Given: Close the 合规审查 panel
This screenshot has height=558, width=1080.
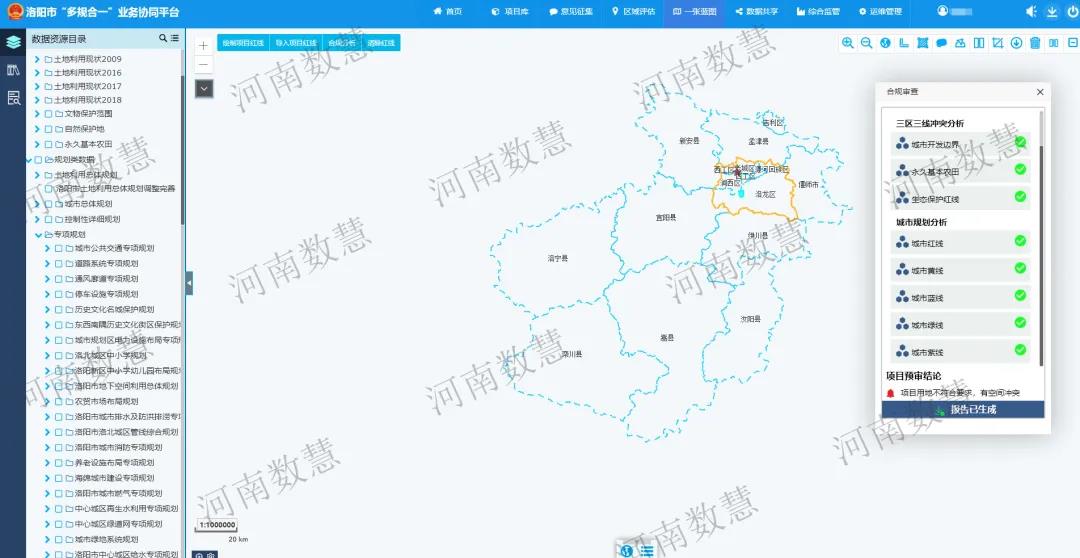Looking at the screenshot, I should click(x=1040, y=92).
